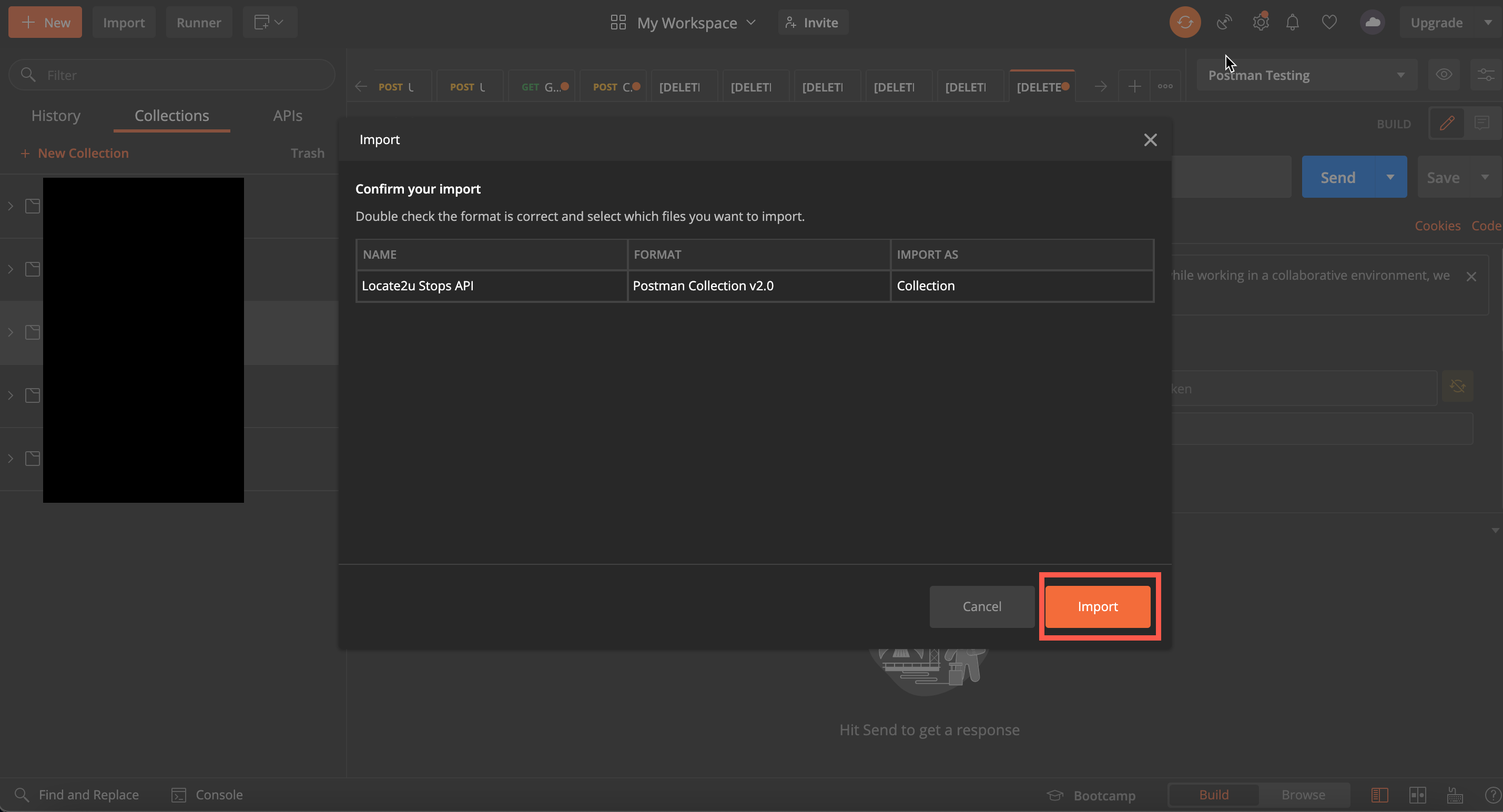Open the Send button dropdown arrow

(1390, 177)
